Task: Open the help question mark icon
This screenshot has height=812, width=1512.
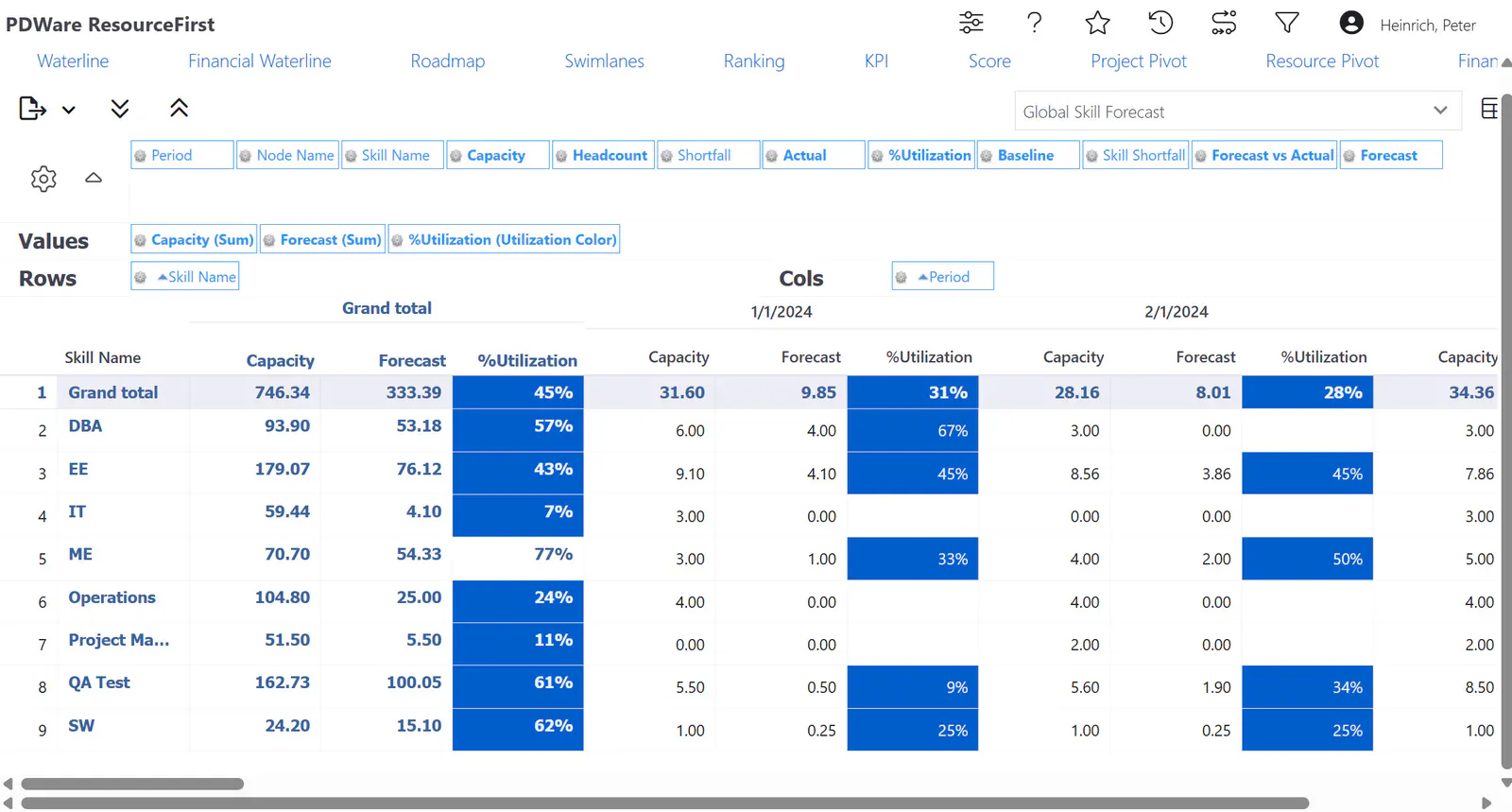Action: (1035, 23)
